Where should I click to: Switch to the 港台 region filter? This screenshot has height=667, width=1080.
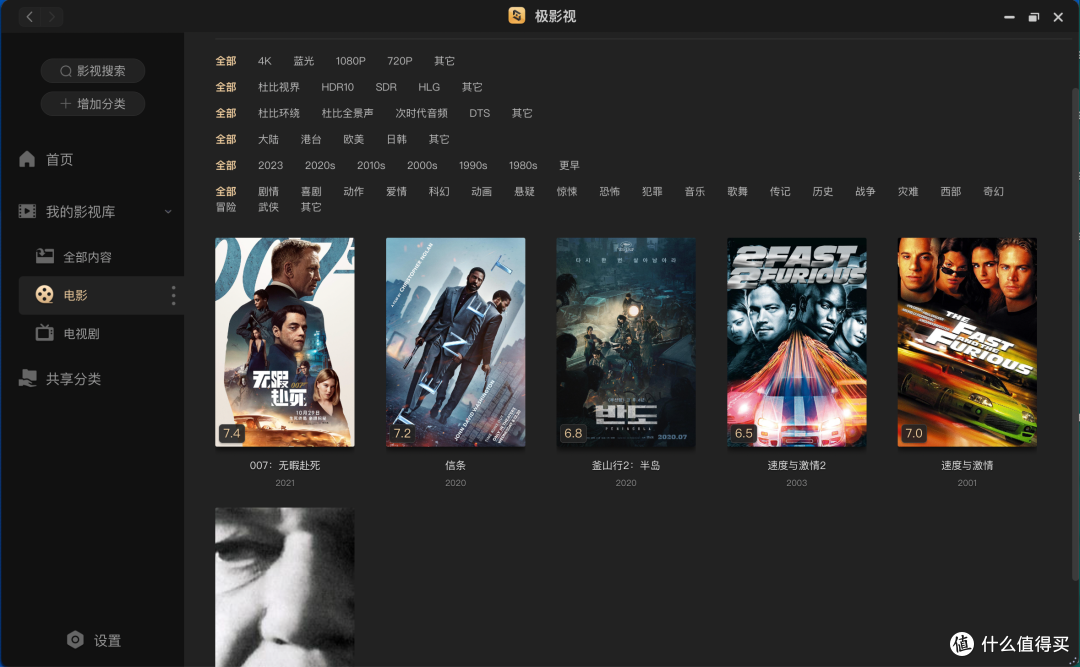tap(310, 139)
